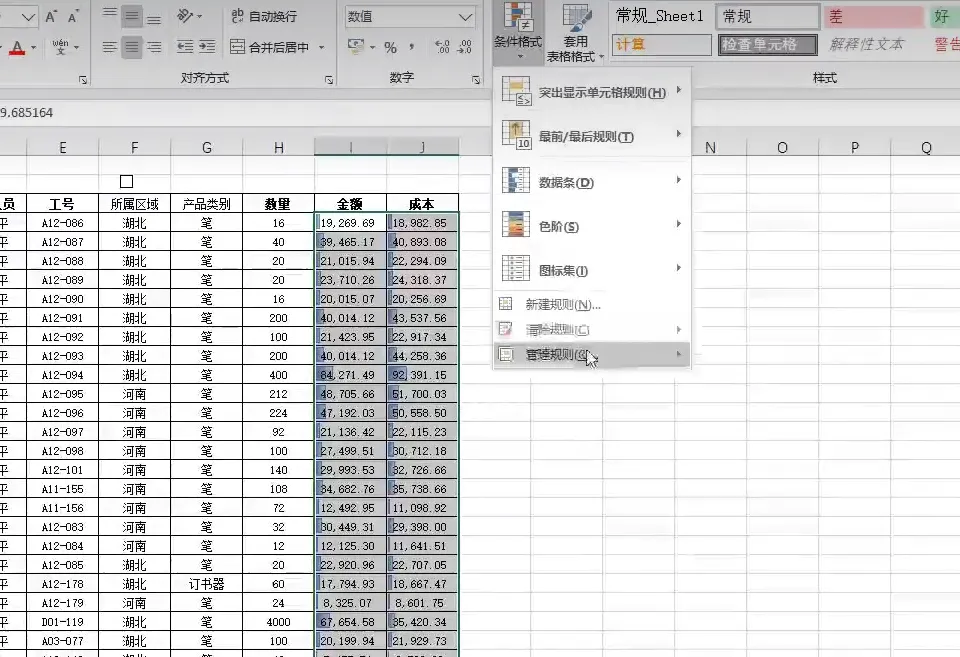Click 套用表格格式 format as table
The height and width of the screenshot is (657, 960).
pyautogui.click(x=574, y=33)
